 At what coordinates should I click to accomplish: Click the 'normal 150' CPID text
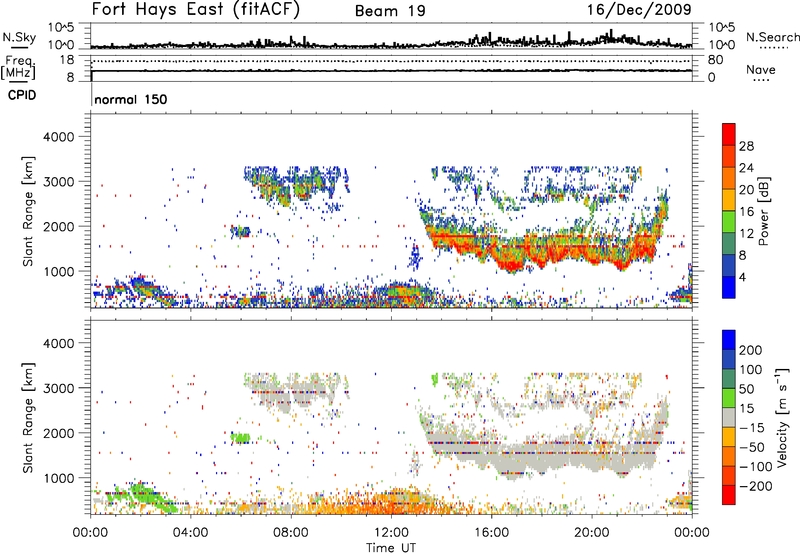pyautogui.click(x=131, y=99)
